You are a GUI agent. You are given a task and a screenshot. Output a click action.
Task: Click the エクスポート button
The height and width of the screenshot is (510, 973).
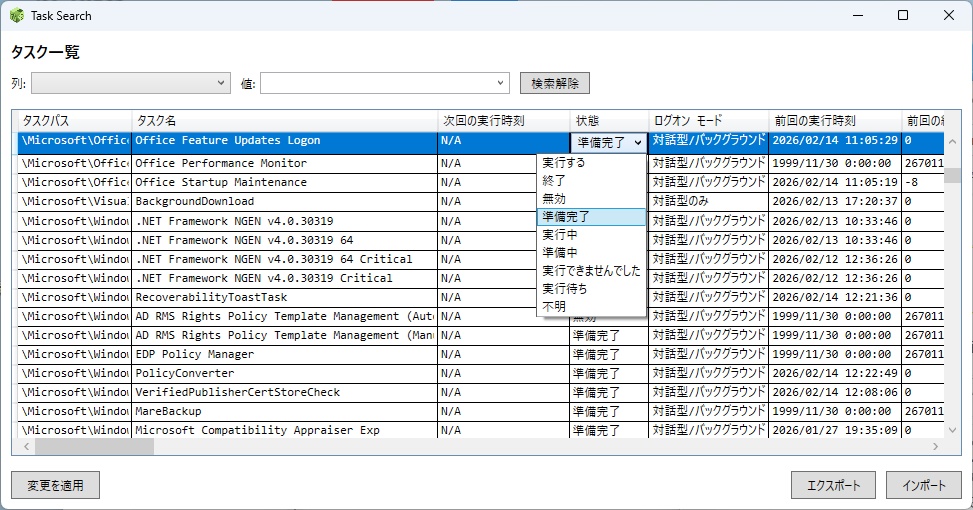point(833,485)
